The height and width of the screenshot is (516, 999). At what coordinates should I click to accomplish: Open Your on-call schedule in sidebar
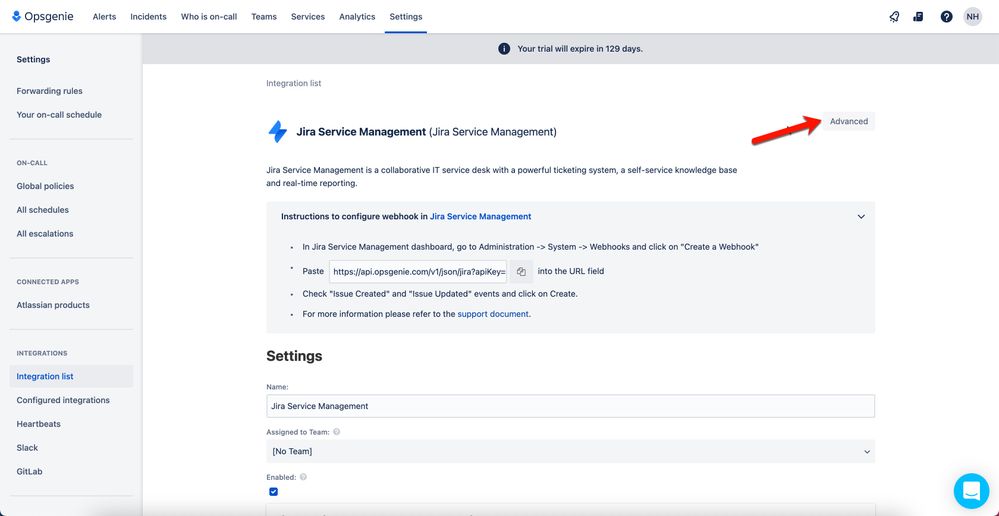59,115
